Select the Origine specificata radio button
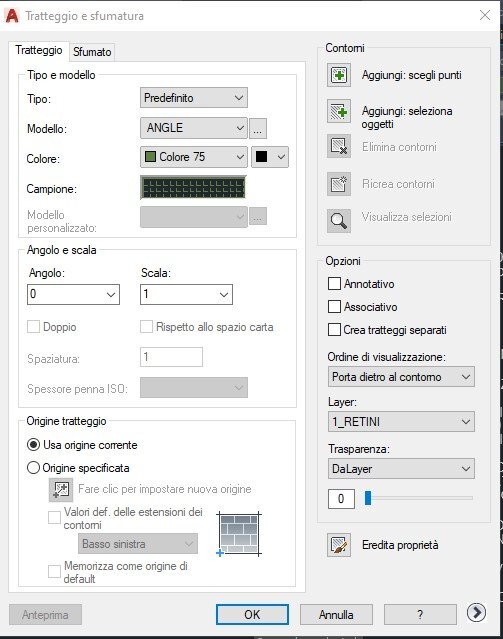503x639 pixels. [33, 468]
